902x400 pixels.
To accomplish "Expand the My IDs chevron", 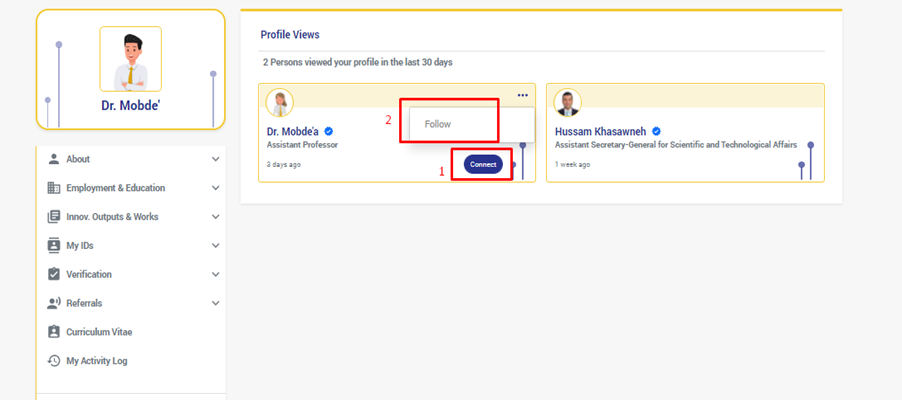I will [x=216, y=245].
